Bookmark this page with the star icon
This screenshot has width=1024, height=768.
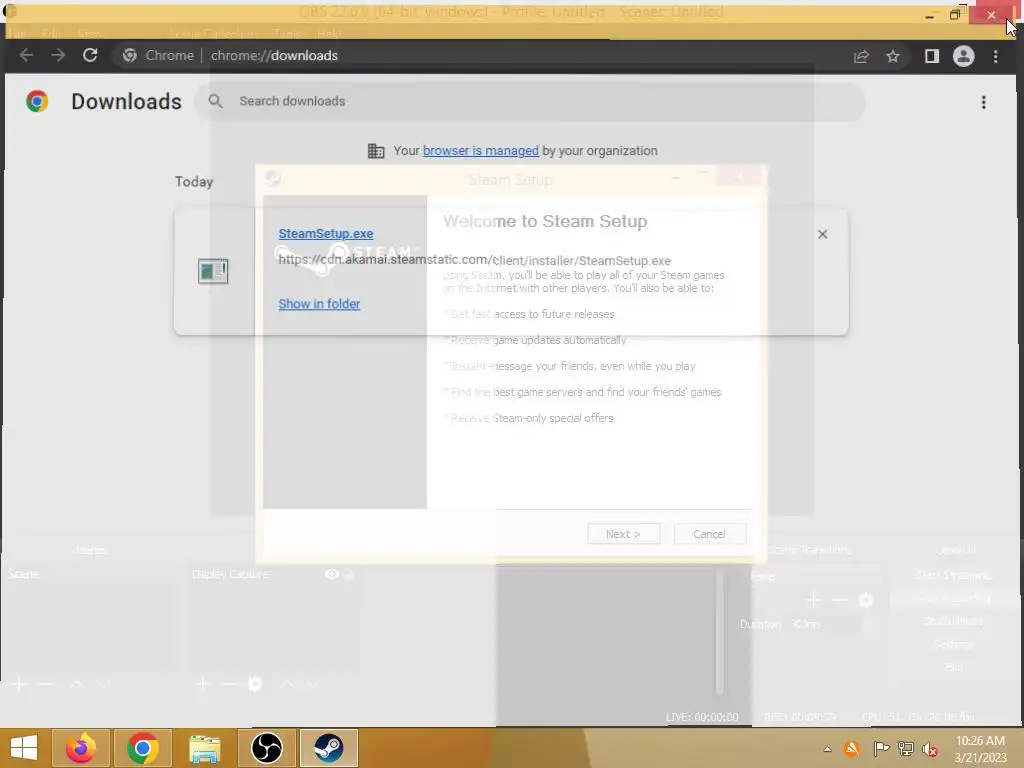click(893, 57)
